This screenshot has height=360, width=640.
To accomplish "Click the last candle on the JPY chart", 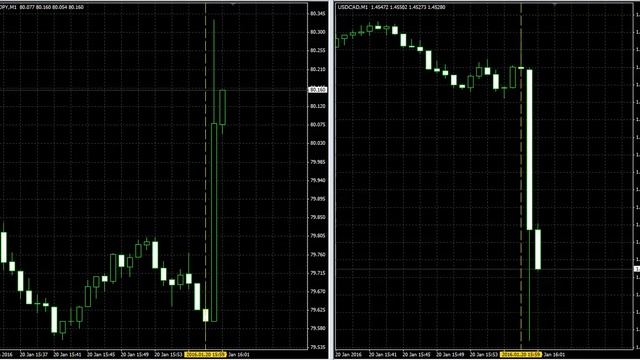I will point(222,107).
